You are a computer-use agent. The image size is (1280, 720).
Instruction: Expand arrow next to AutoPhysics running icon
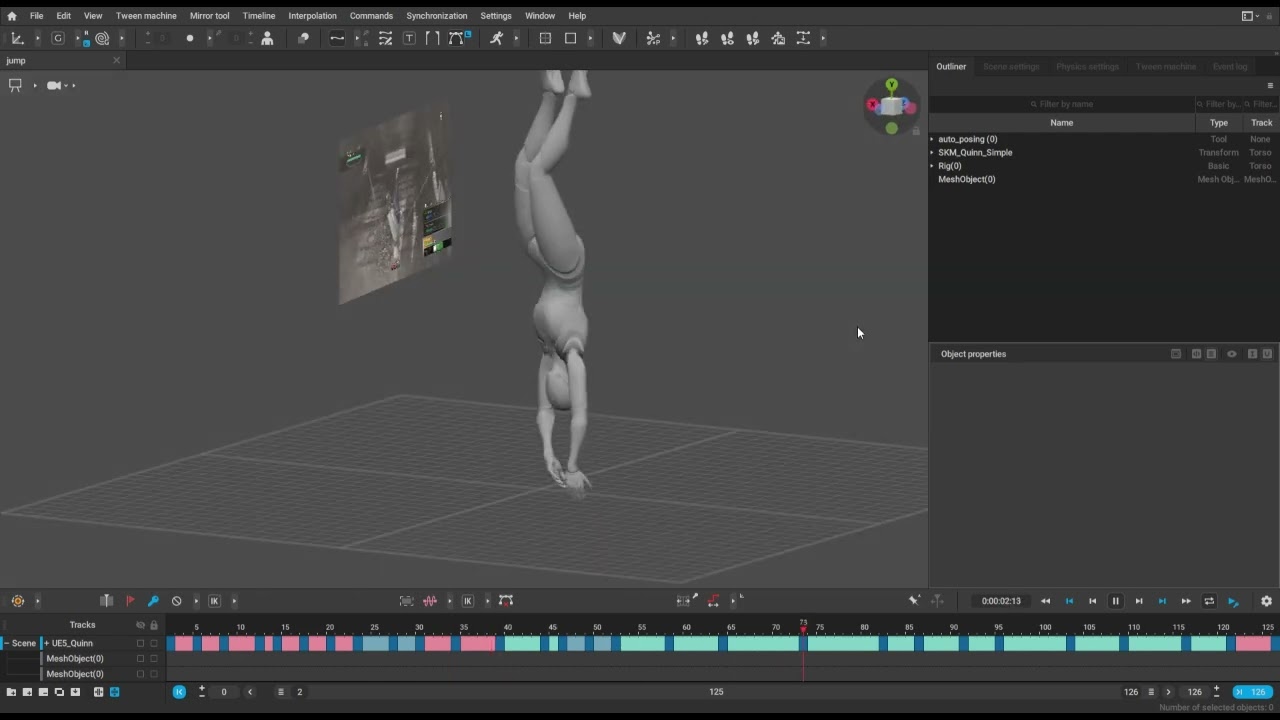pyautogui.click(x=516, y=38)
